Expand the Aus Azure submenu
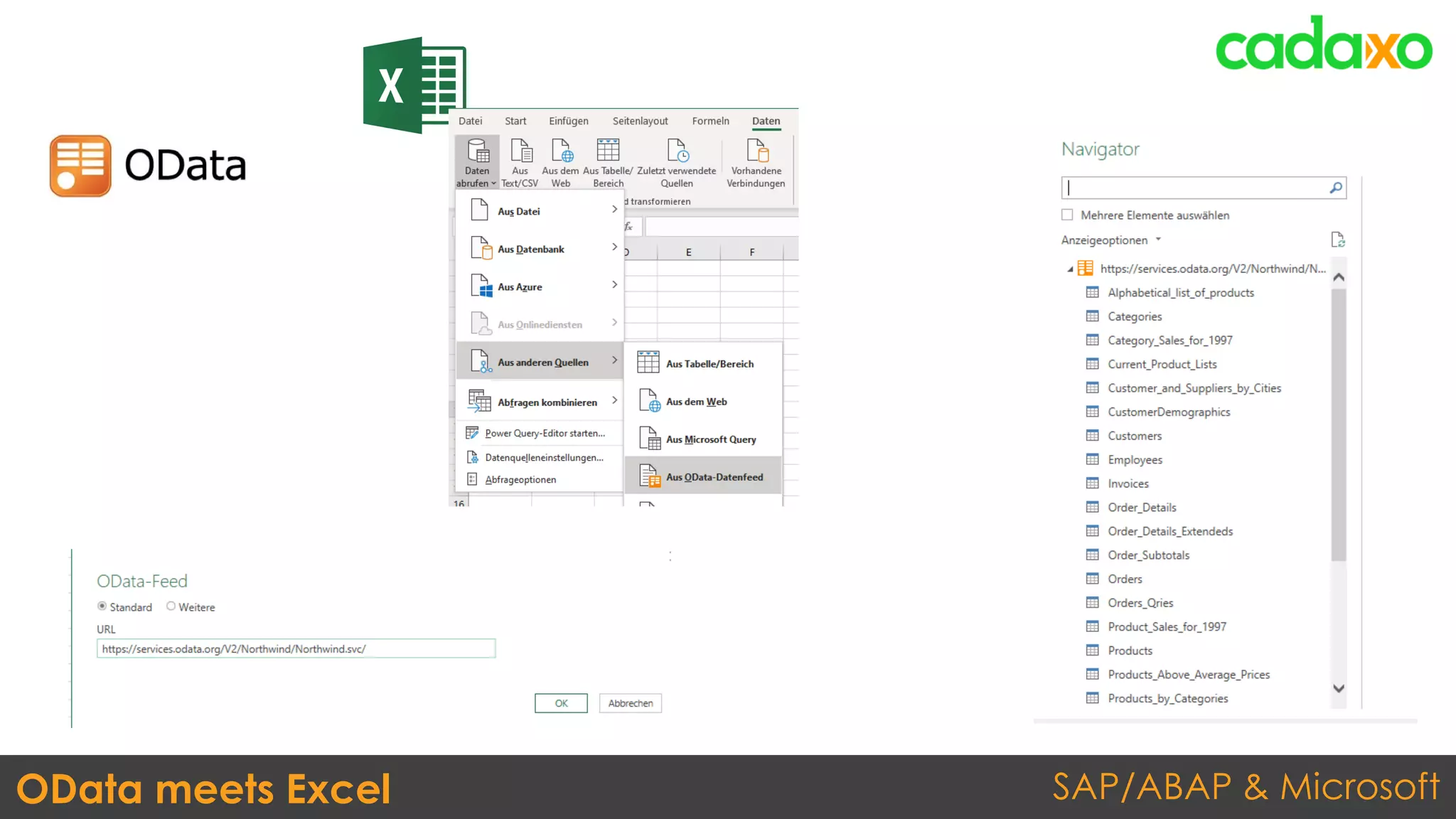 tap(540, 287)
